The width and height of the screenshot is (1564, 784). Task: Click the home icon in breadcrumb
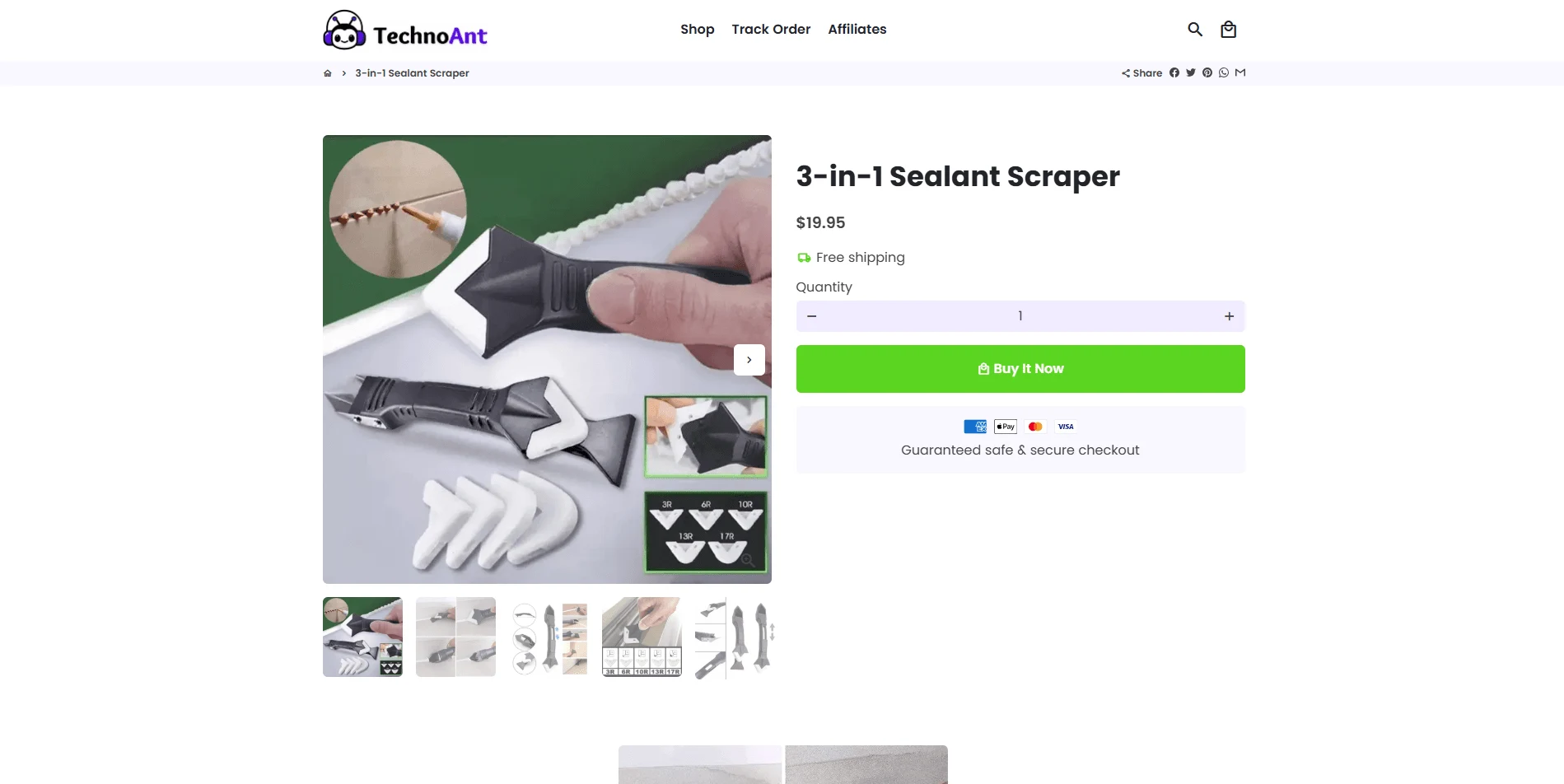point(328,73)
